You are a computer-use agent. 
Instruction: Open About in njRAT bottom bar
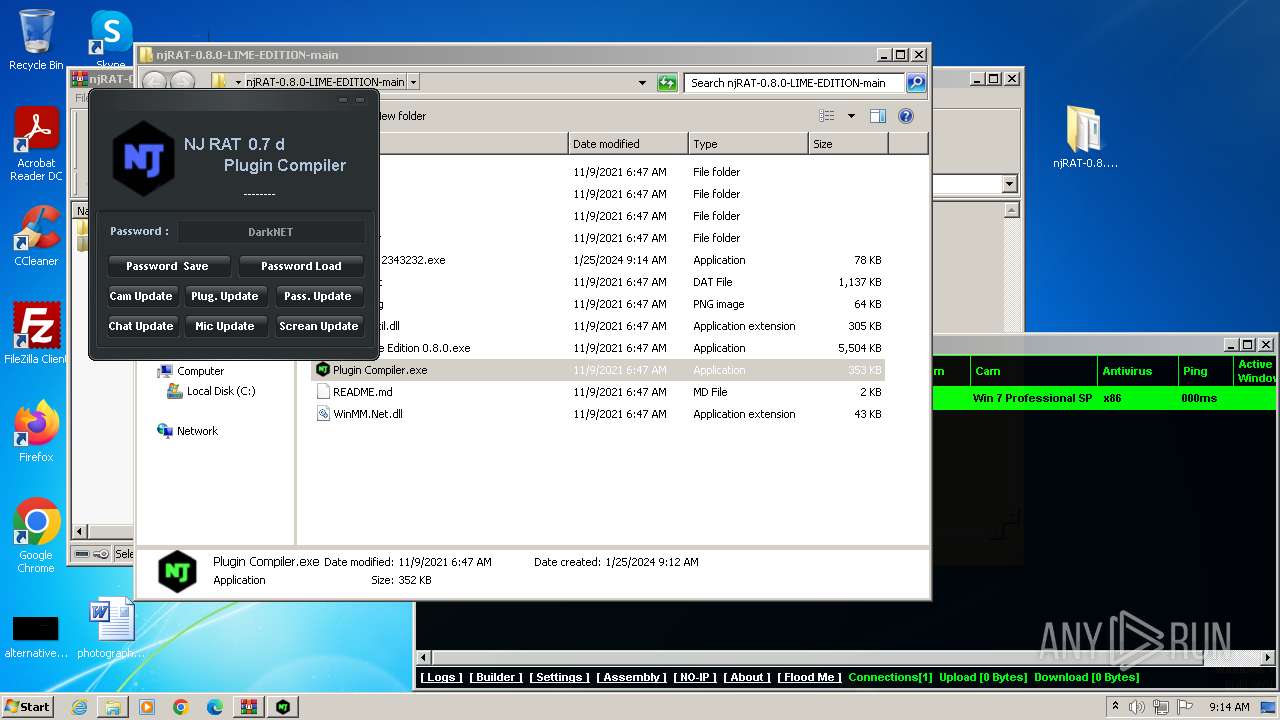pyautogui.click(x=747, y=677)
